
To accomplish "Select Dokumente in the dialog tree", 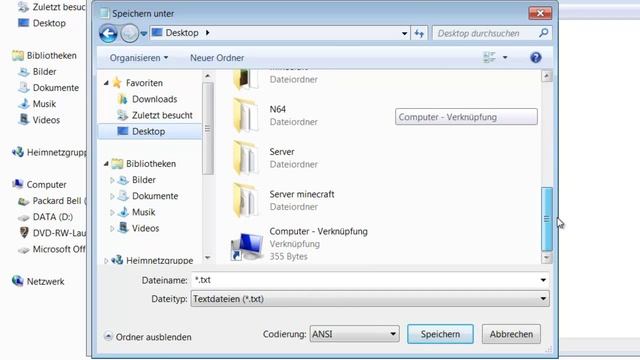I will click(155, 196).
